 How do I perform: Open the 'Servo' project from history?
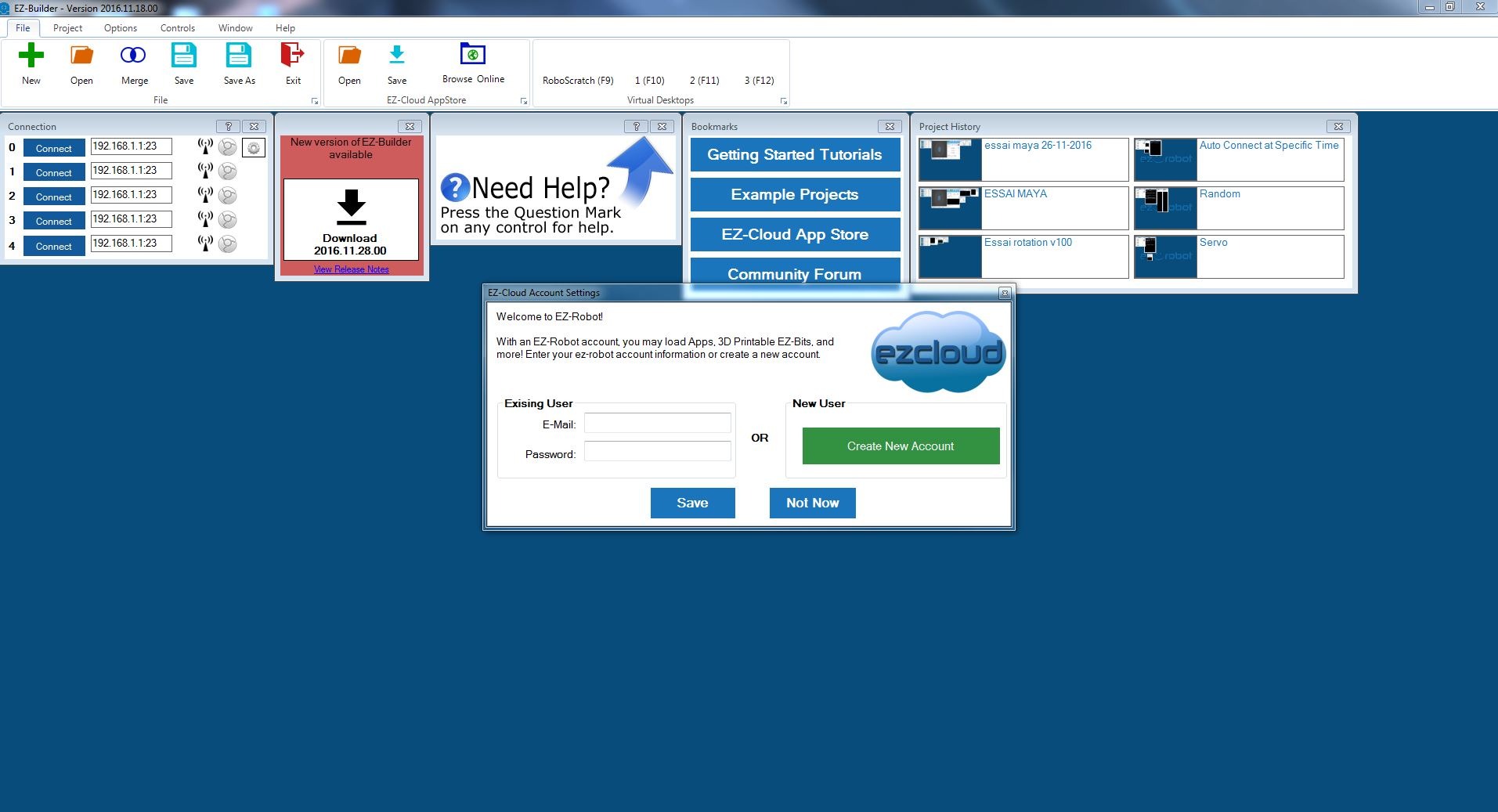(x=1239, y=257)
